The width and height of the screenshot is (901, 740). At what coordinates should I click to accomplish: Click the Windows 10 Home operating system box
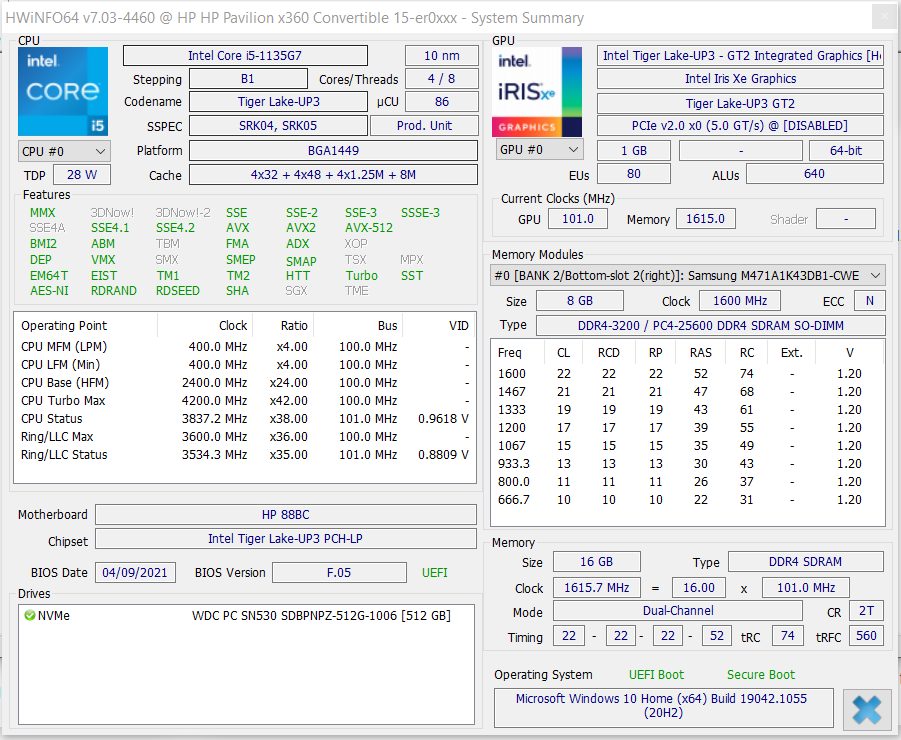(664, 707)
